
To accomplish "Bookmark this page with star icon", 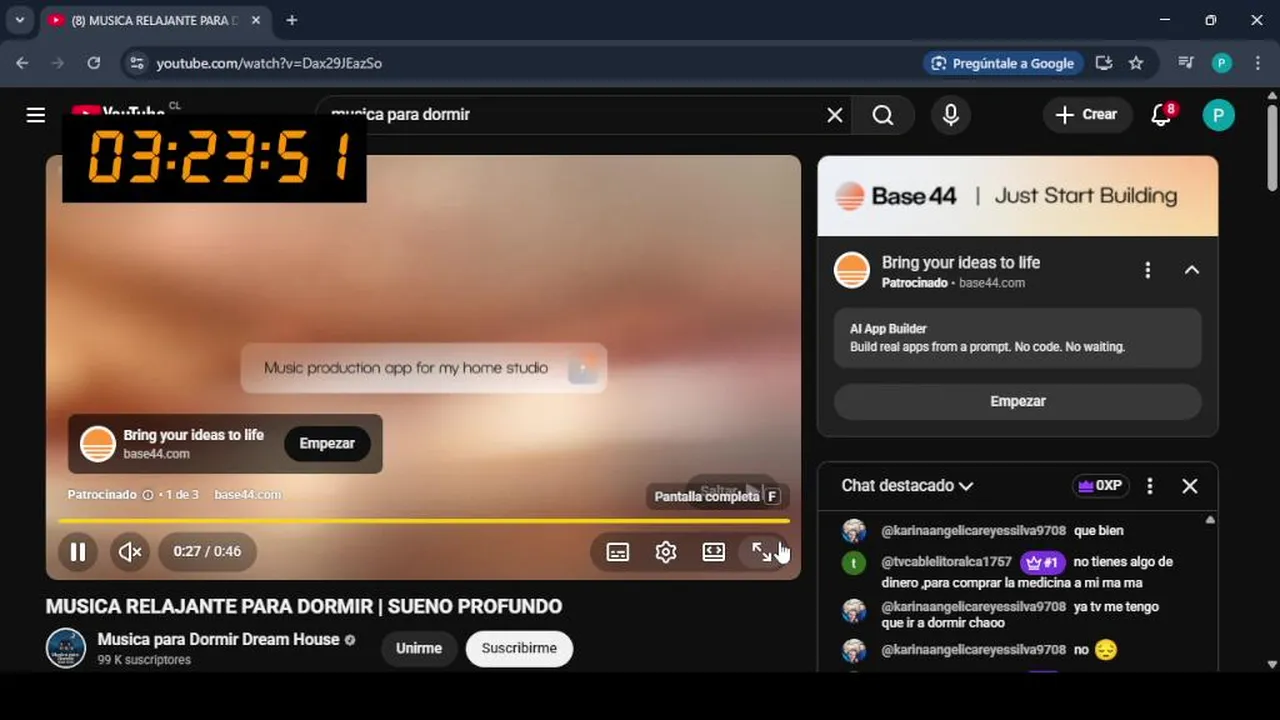I will [1136, 63].
